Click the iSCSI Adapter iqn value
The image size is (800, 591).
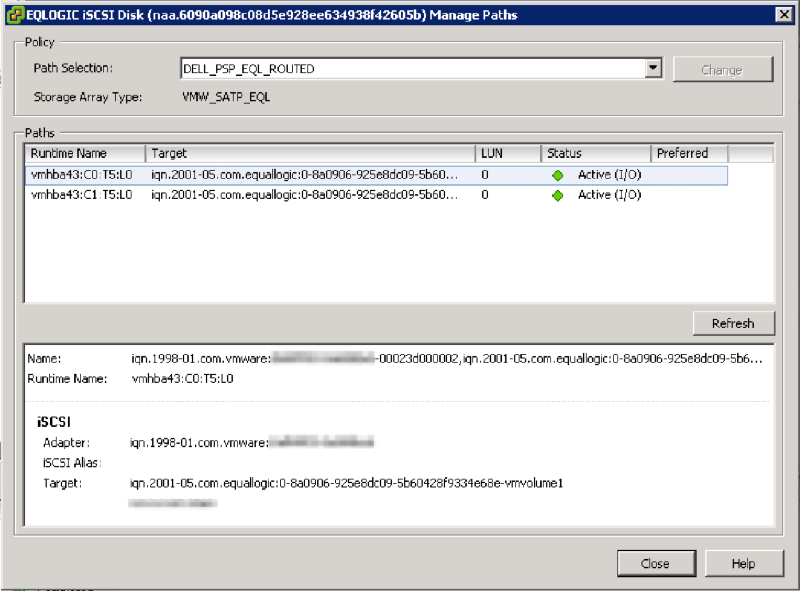pos(252,442)
